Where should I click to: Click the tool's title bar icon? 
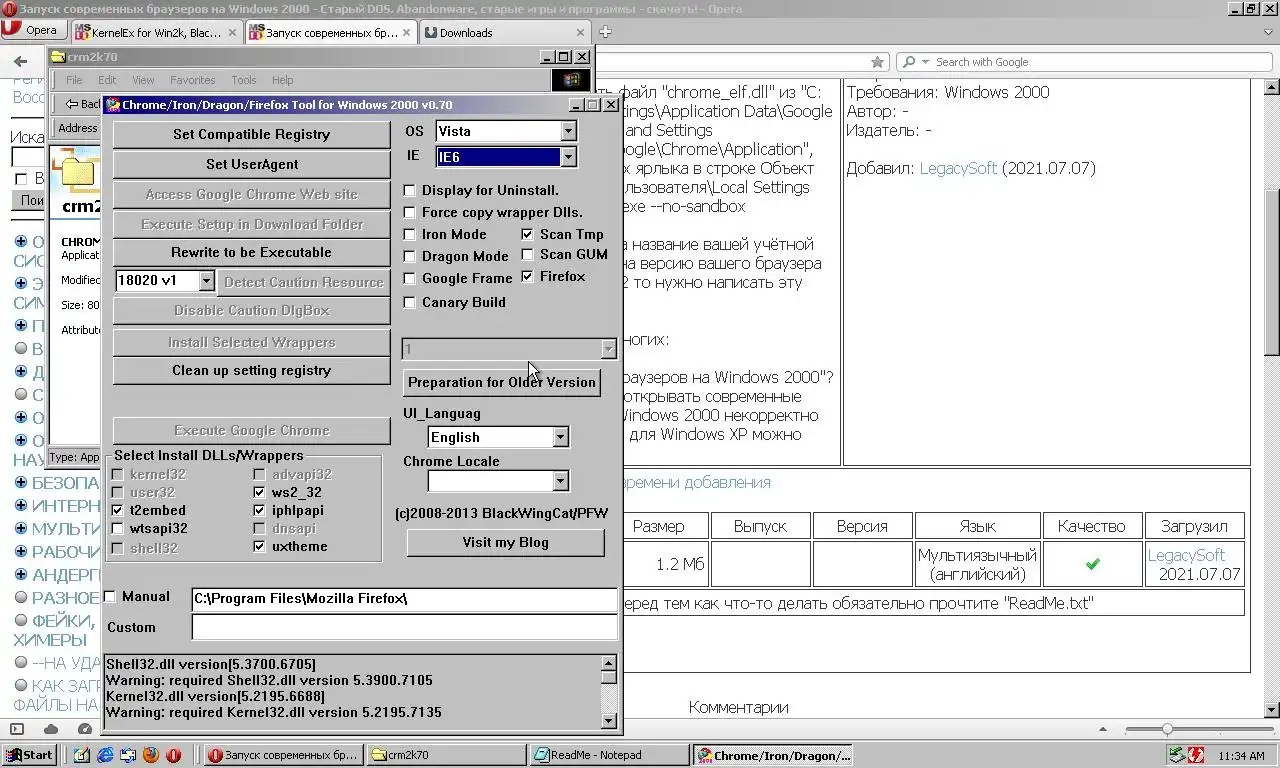tap(114, 104)
